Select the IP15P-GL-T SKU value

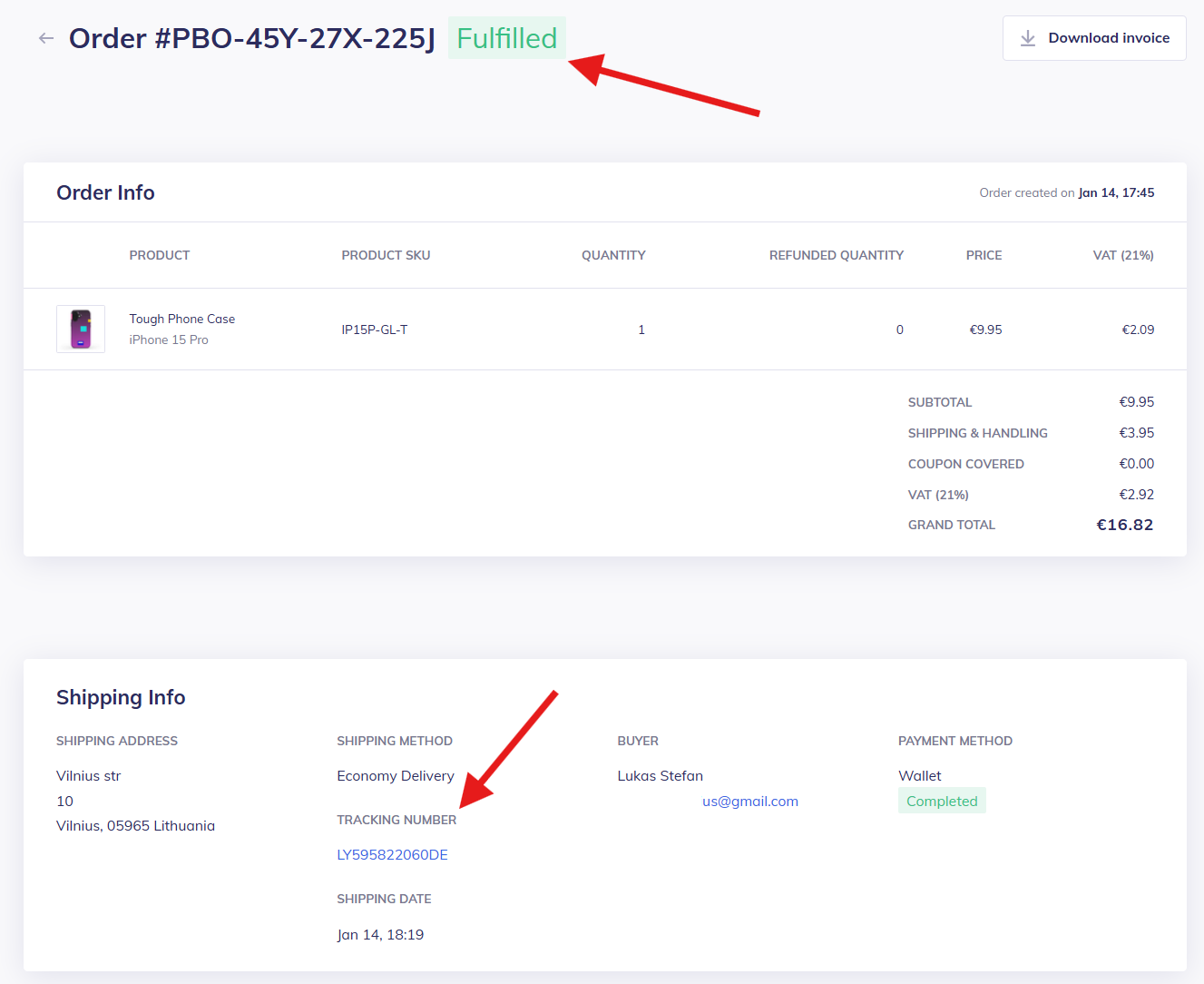pyautogui.click(x=374, y=330)
